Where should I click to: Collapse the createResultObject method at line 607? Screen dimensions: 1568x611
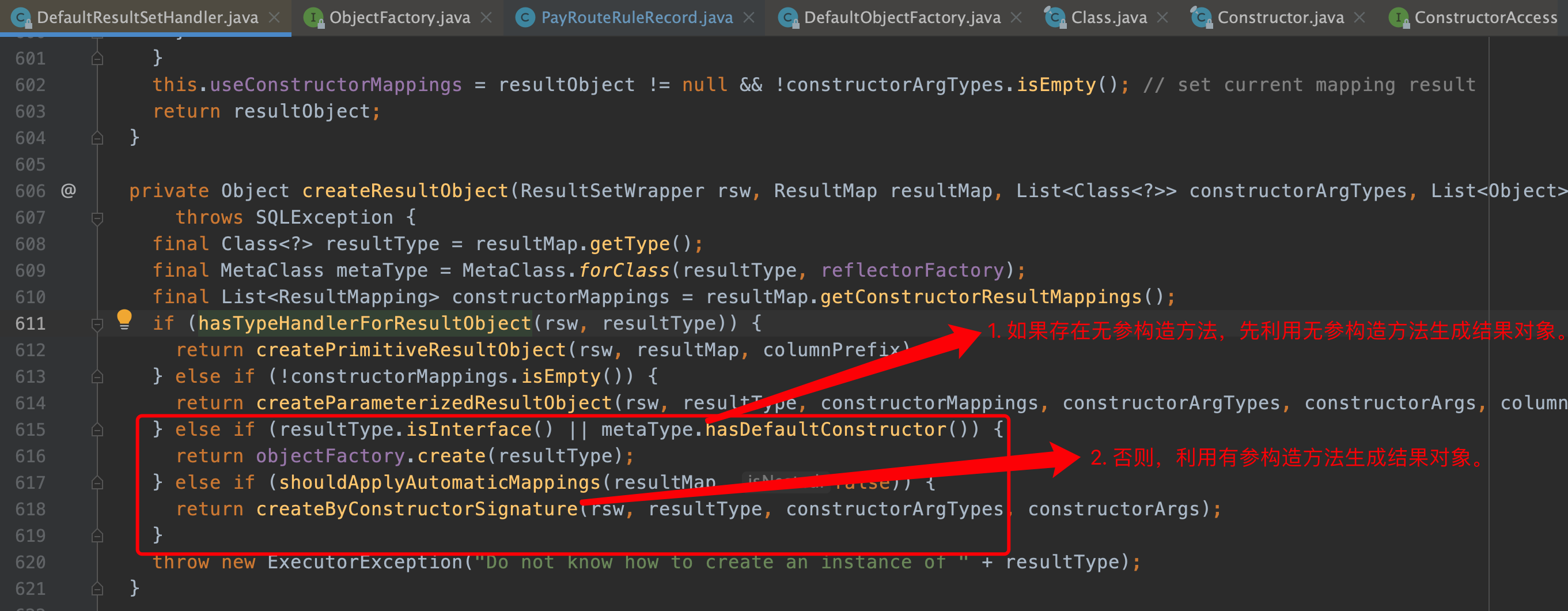[x=97, y=217]
